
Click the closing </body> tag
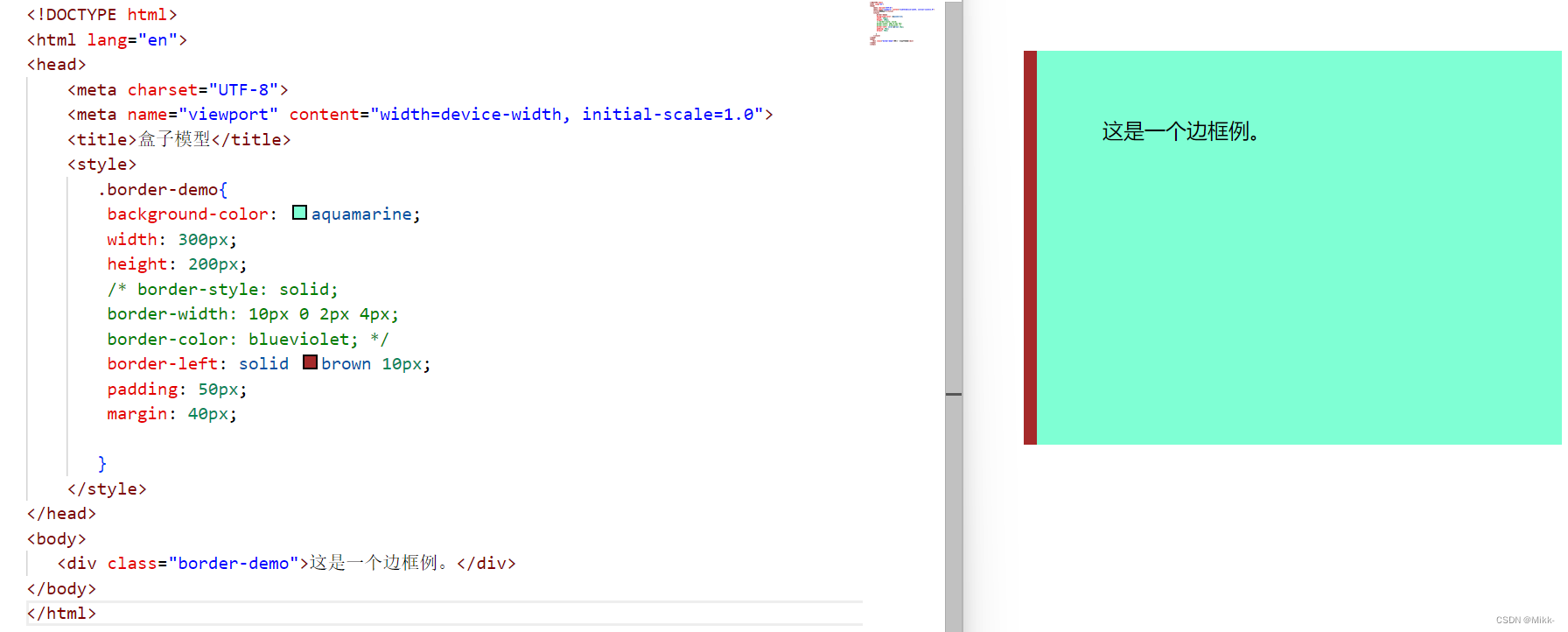click(x=61, y=589)
